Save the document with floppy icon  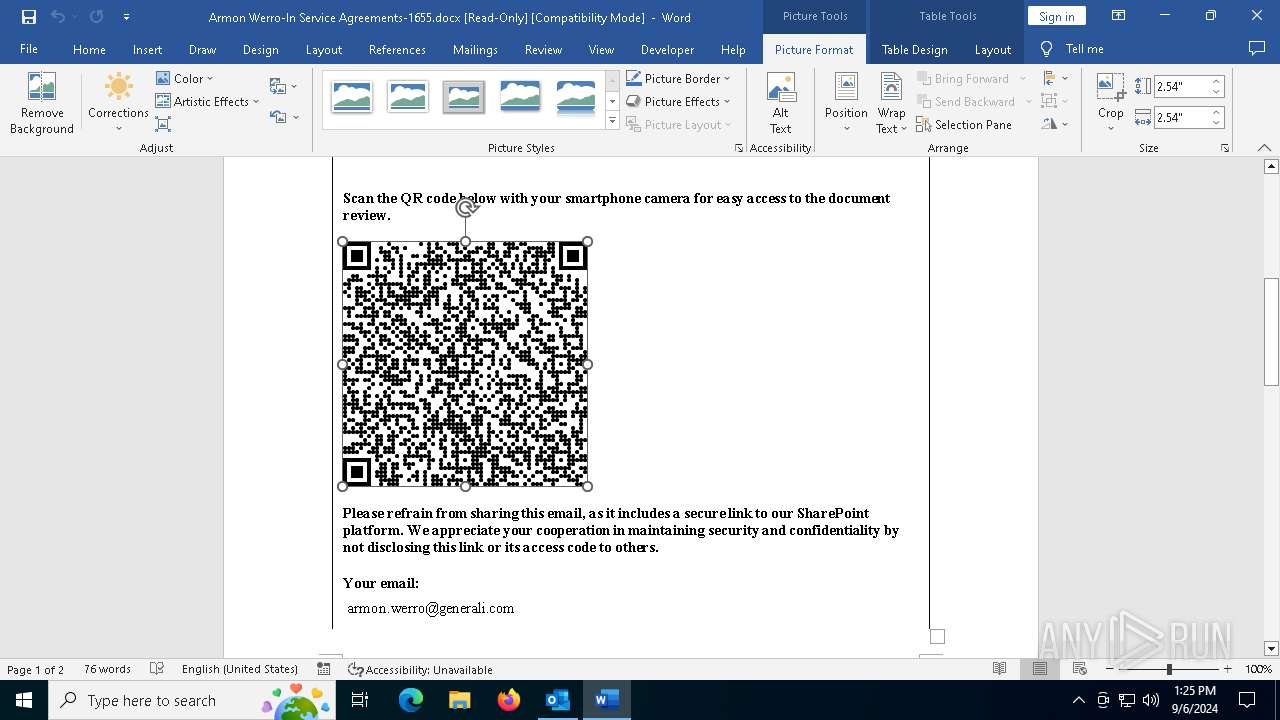(x=29, y=17)
